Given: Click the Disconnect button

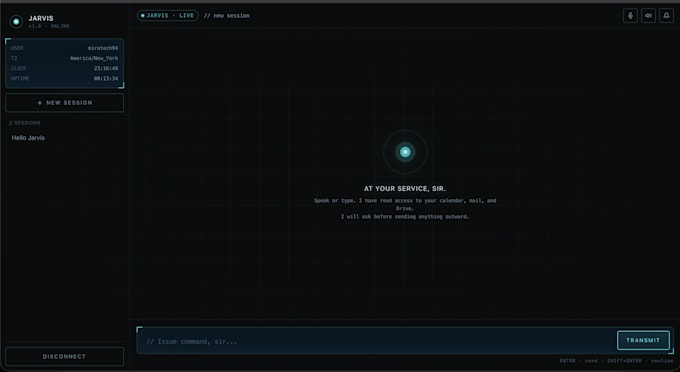Looking at the screenshot, I should [65, 356].
